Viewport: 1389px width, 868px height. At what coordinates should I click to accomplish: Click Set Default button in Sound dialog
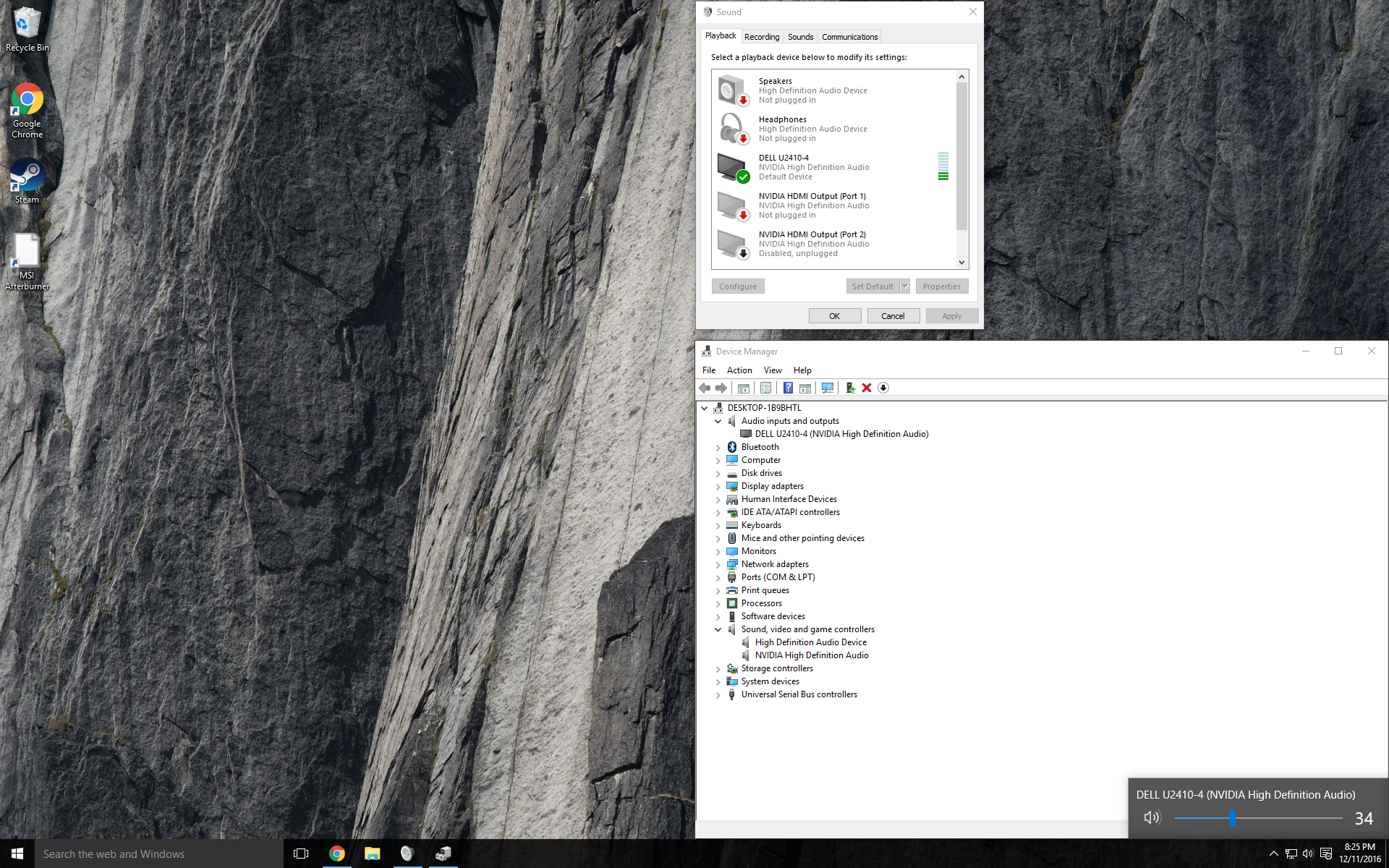coord(872,286)
